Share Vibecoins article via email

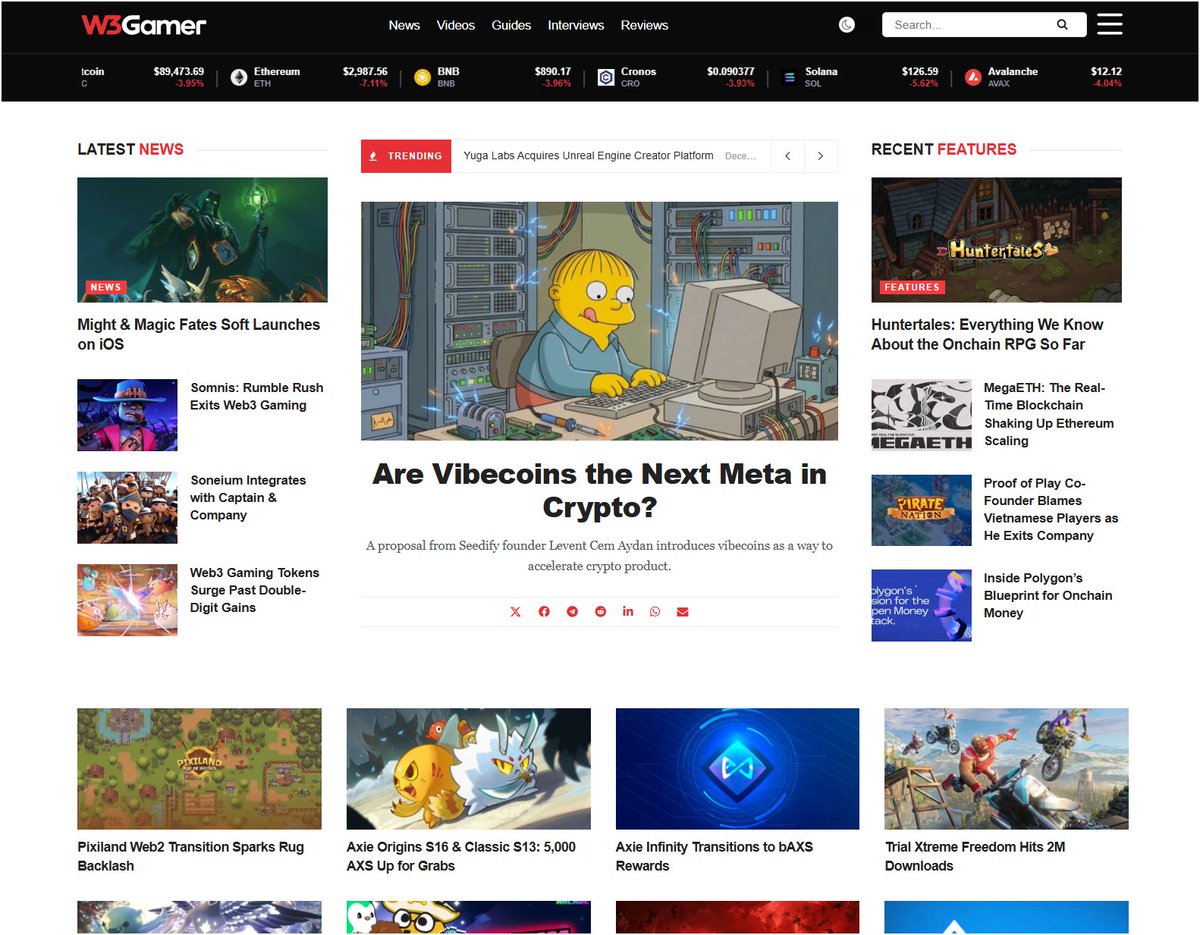(682, 612)
